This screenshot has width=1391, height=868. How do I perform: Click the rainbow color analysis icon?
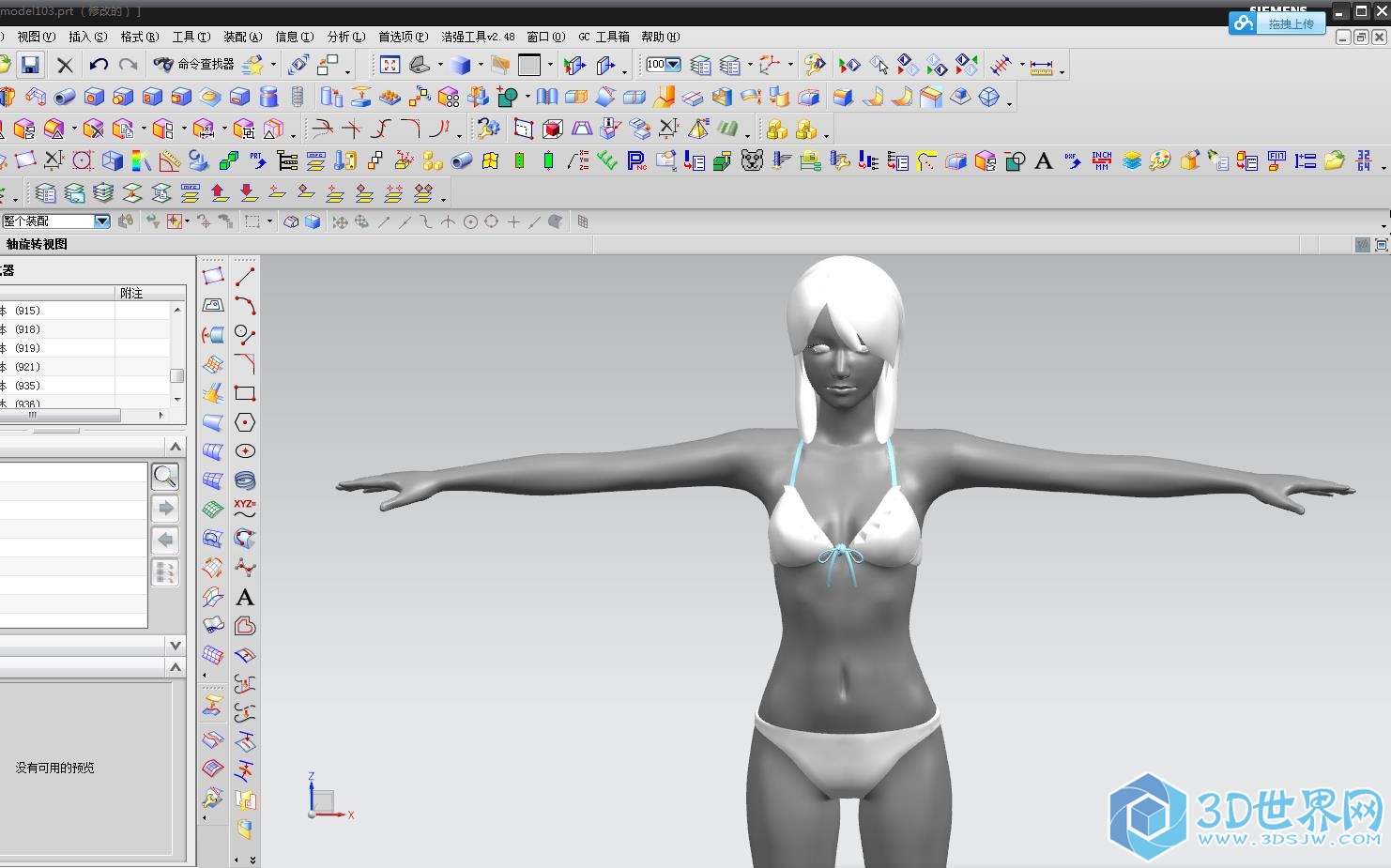(141, 160)
